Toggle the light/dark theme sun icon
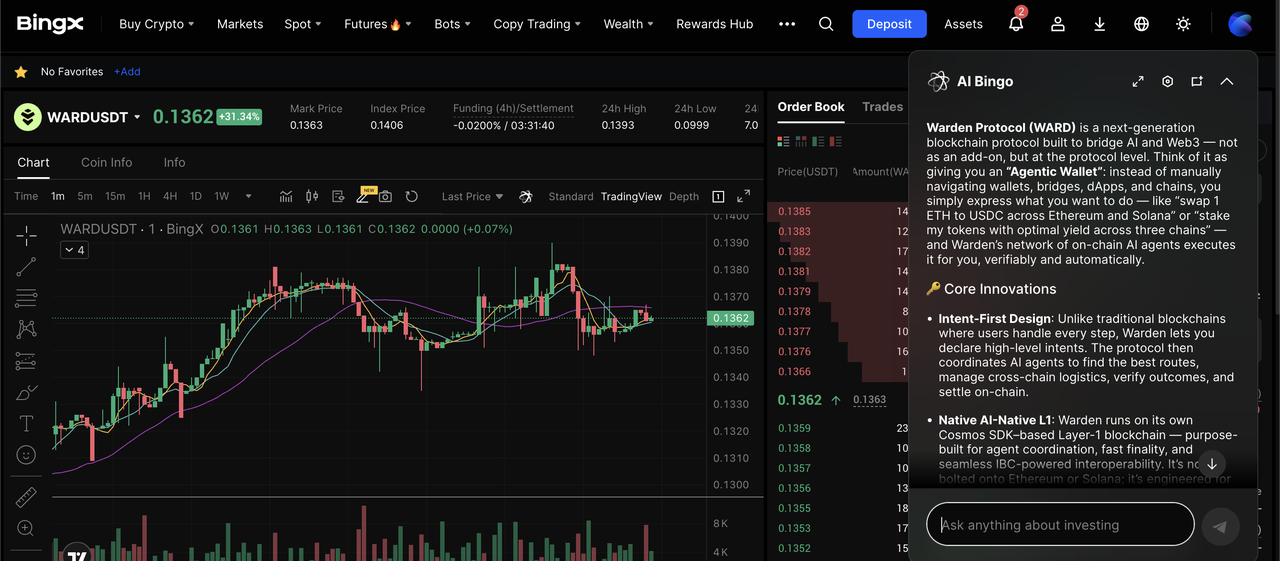Screen dimensions: 1280x561 1183,24
